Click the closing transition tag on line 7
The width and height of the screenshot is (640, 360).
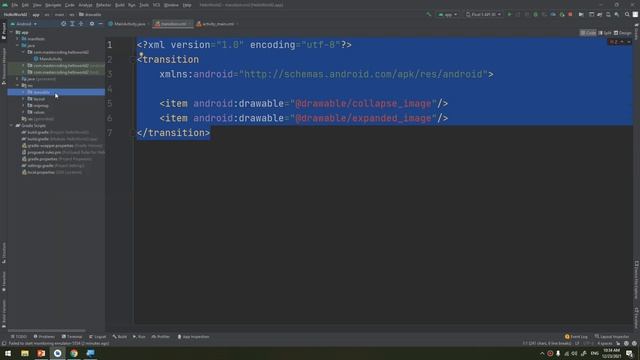tap(173, 133)
